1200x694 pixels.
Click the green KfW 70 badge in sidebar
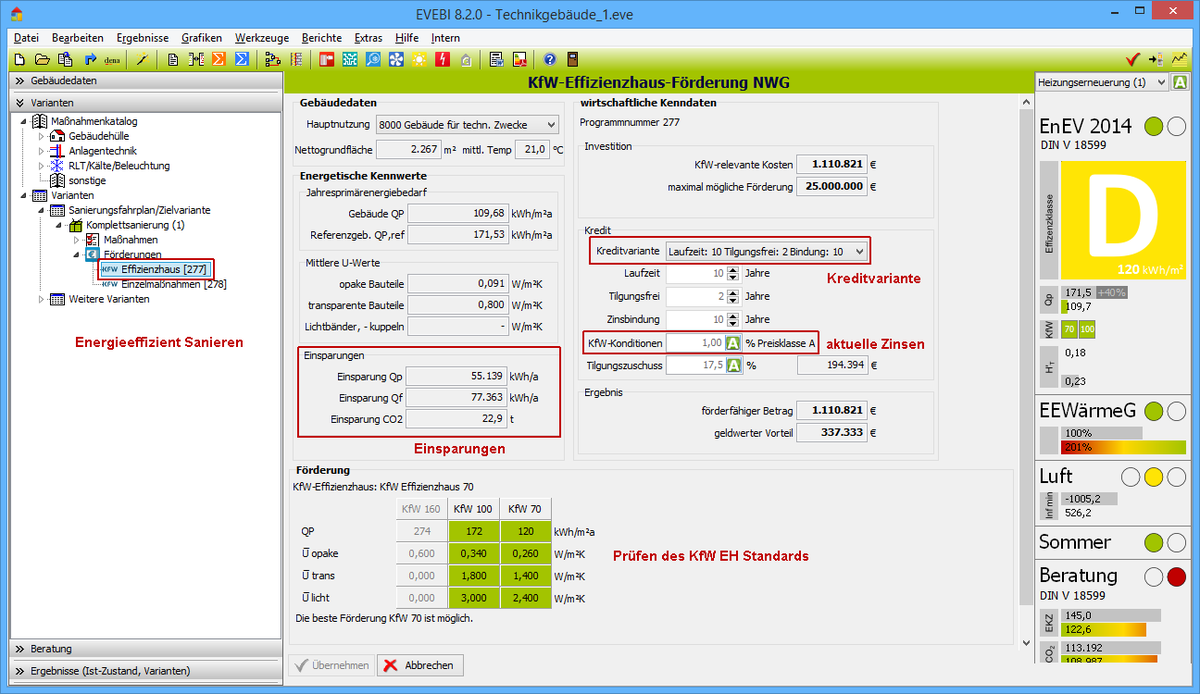(1069, 328)
